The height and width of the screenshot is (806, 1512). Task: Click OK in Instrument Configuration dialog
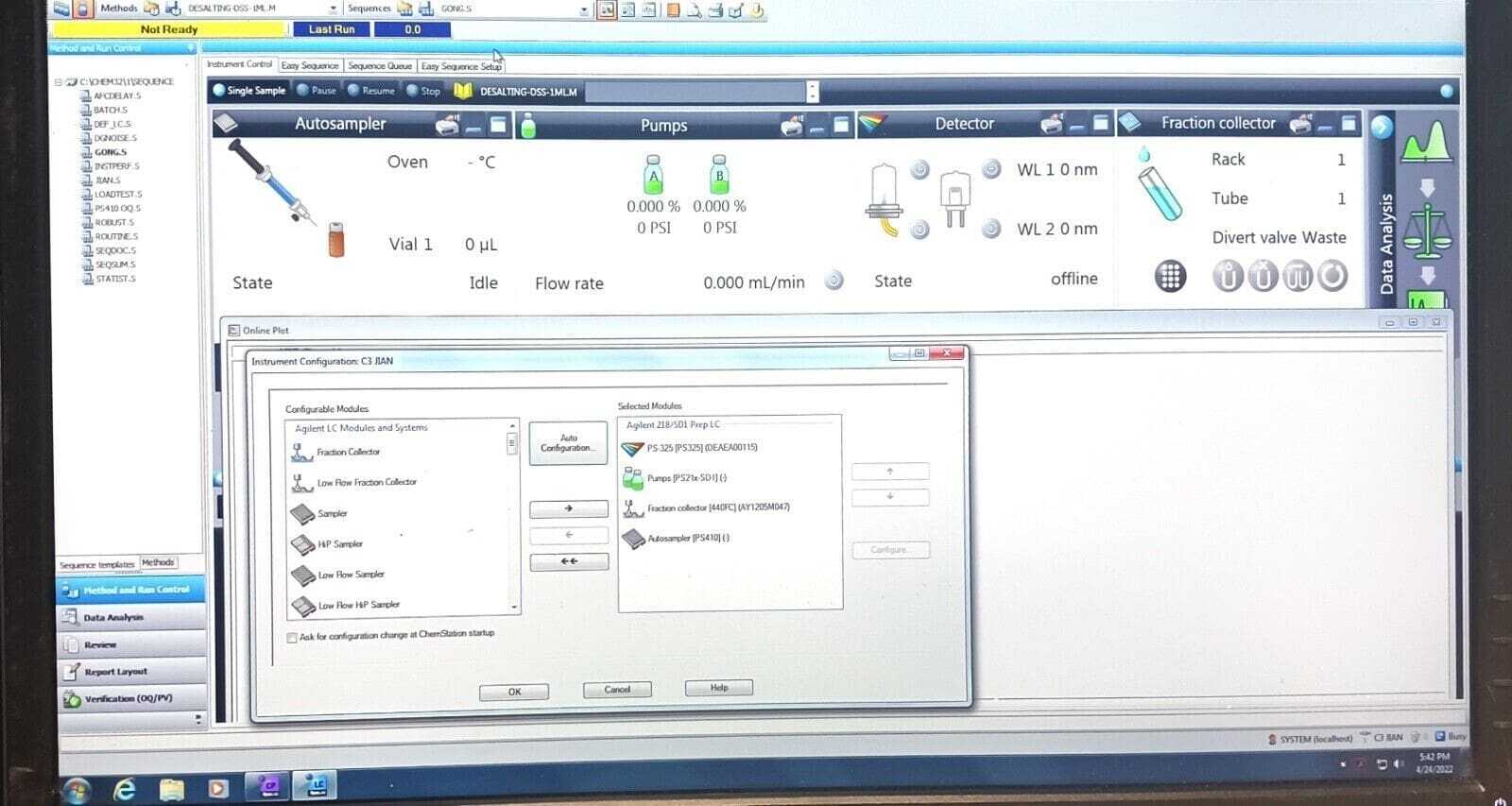pyautogui.click(x=514, y=692)
